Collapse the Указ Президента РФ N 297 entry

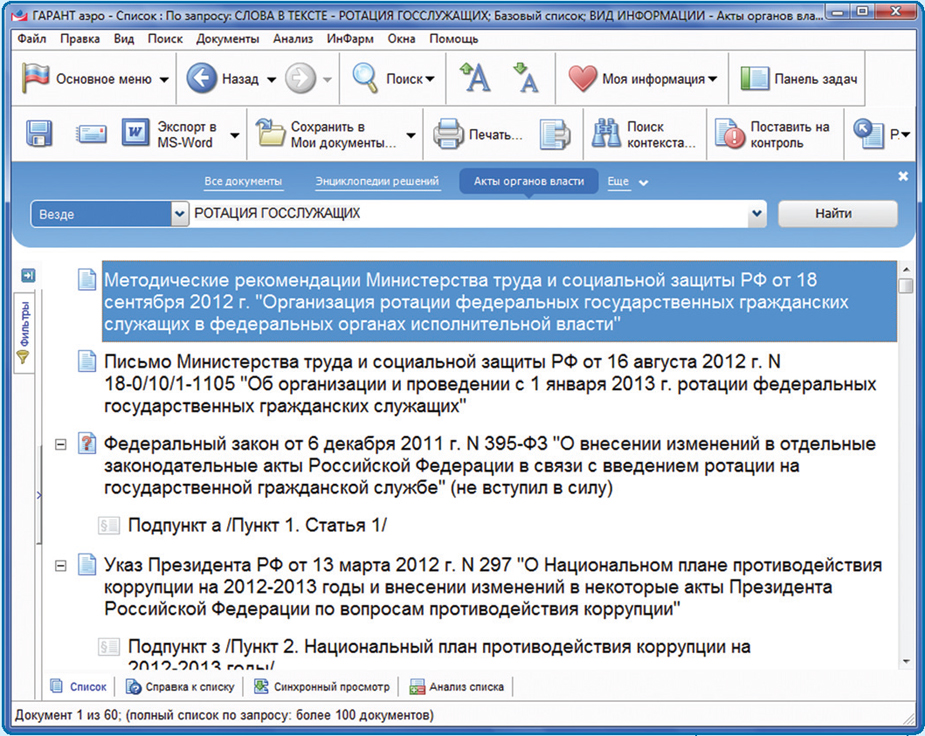click(x=60, y=566)
